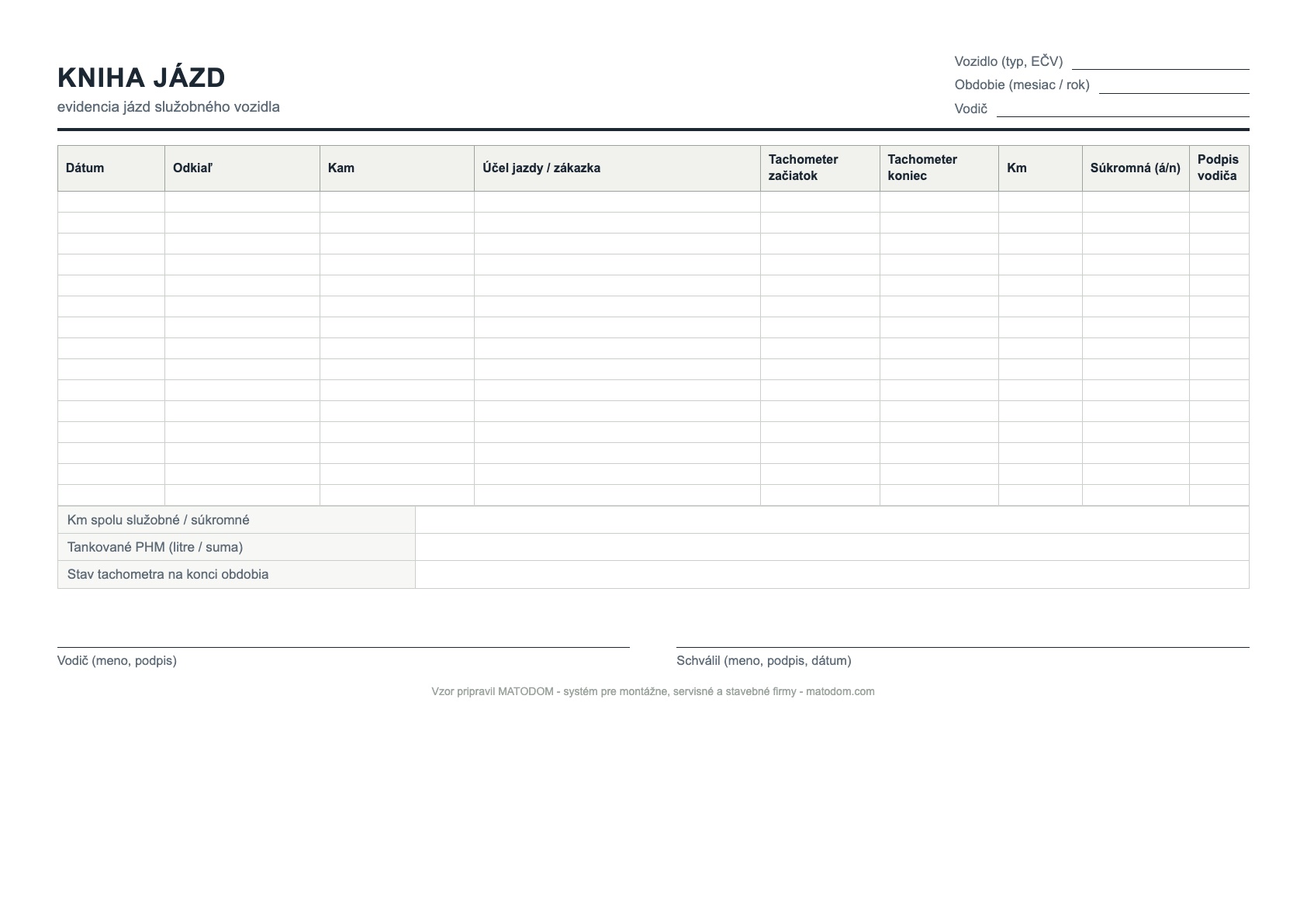Image resolution: width=1307 pixels, height=924 pixels.
Task: Click the Kam column header
Action: pos(396,168)
